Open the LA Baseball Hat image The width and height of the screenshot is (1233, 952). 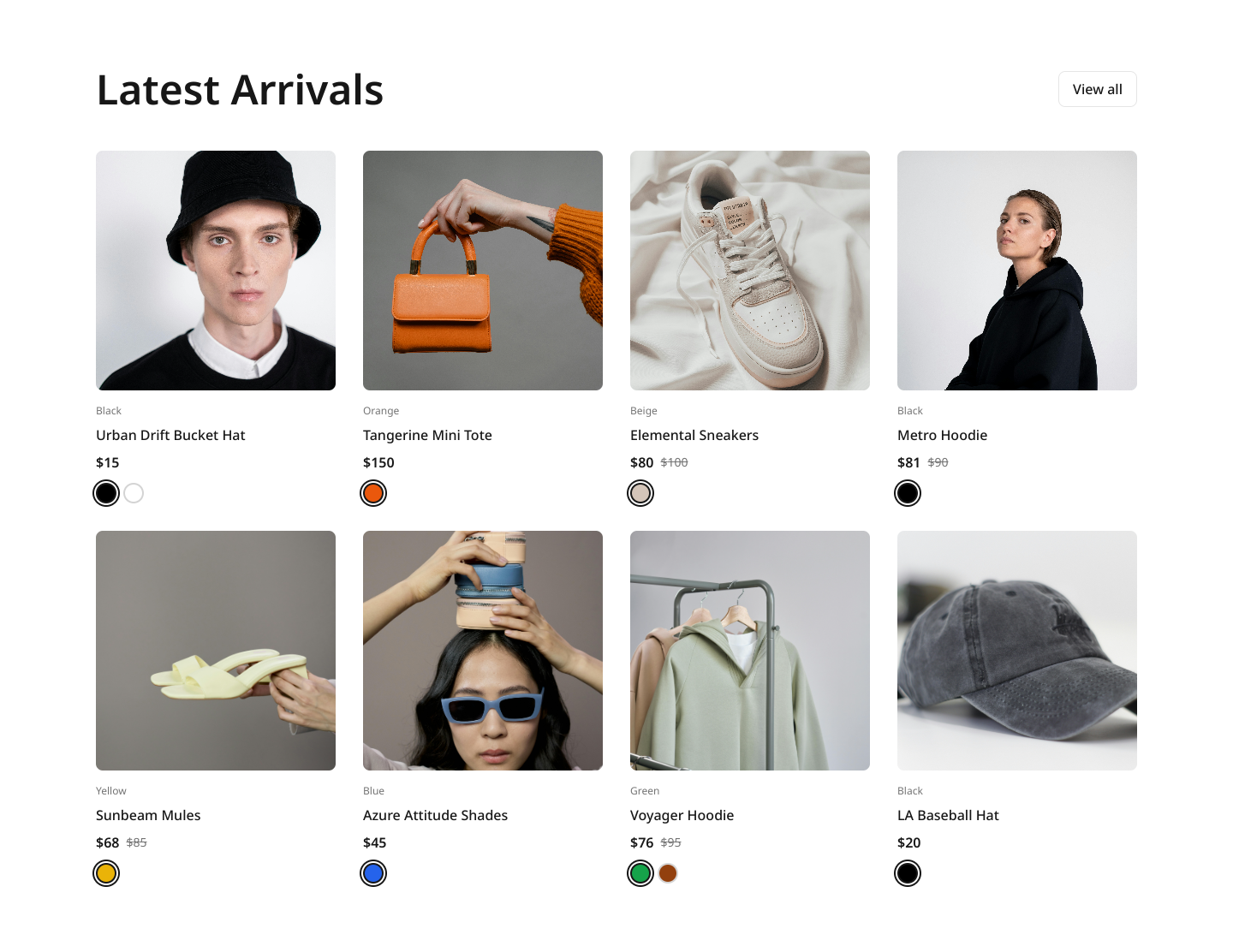[x=1017, y=651]
